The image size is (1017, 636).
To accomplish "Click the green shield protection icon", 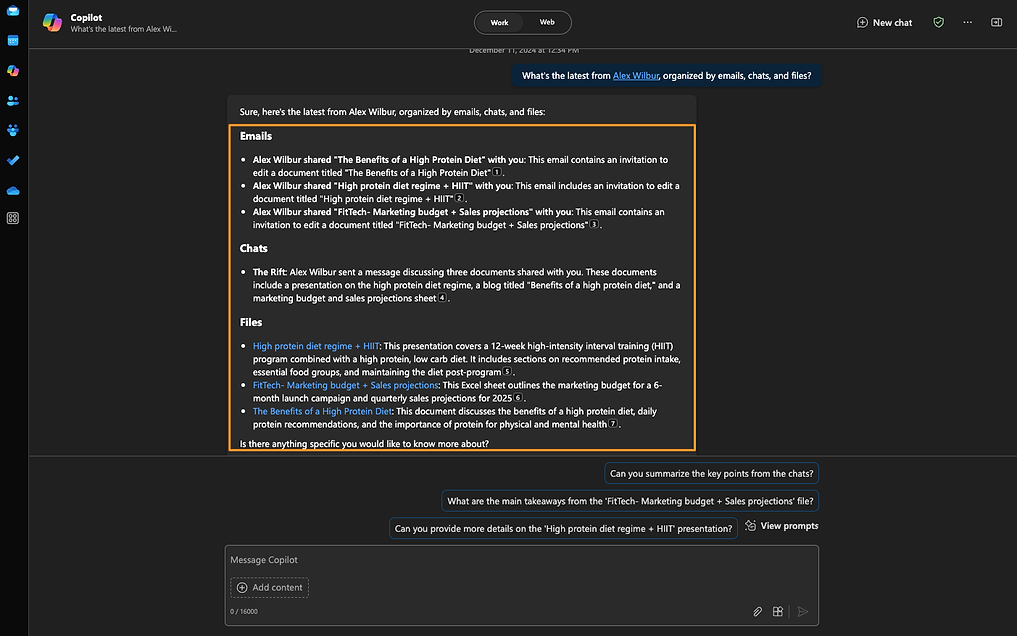I will pos(939,22).
